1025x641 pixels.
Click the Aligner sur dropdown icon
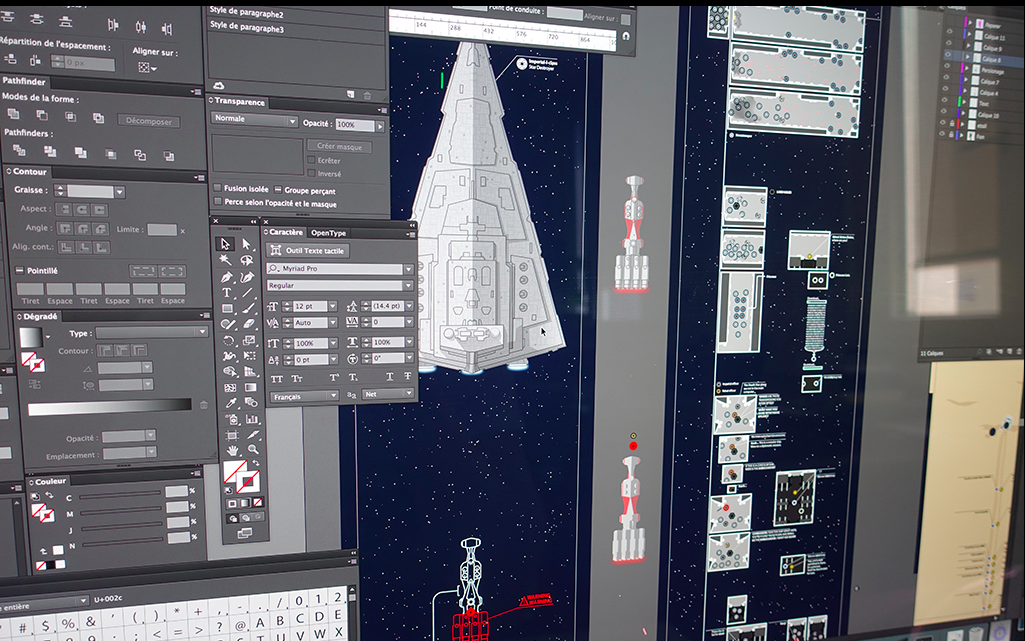[147, 67]
